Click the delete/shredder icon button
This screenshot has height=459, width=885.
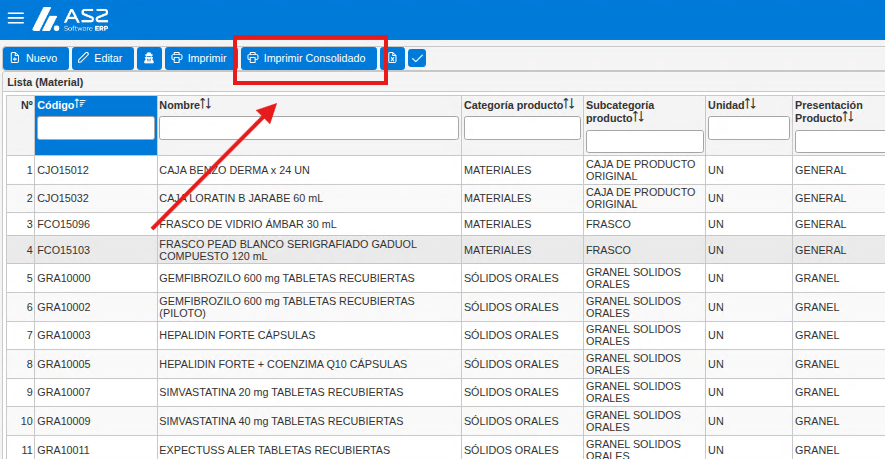pyautogui.click(x=149, y=58)
